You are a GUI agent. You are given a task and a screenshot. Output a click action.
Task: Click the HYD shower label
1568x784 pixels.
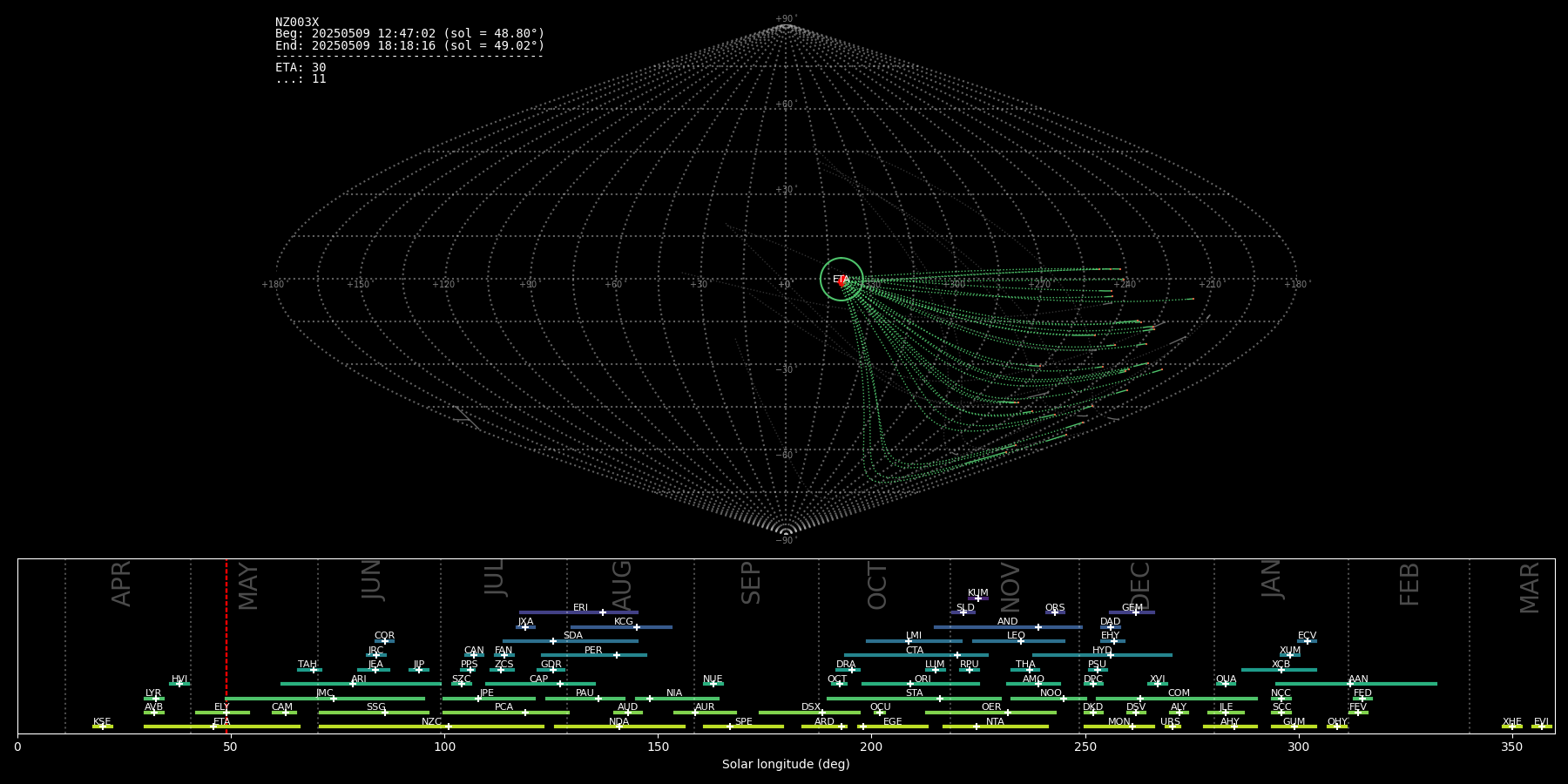(1102, 650)
